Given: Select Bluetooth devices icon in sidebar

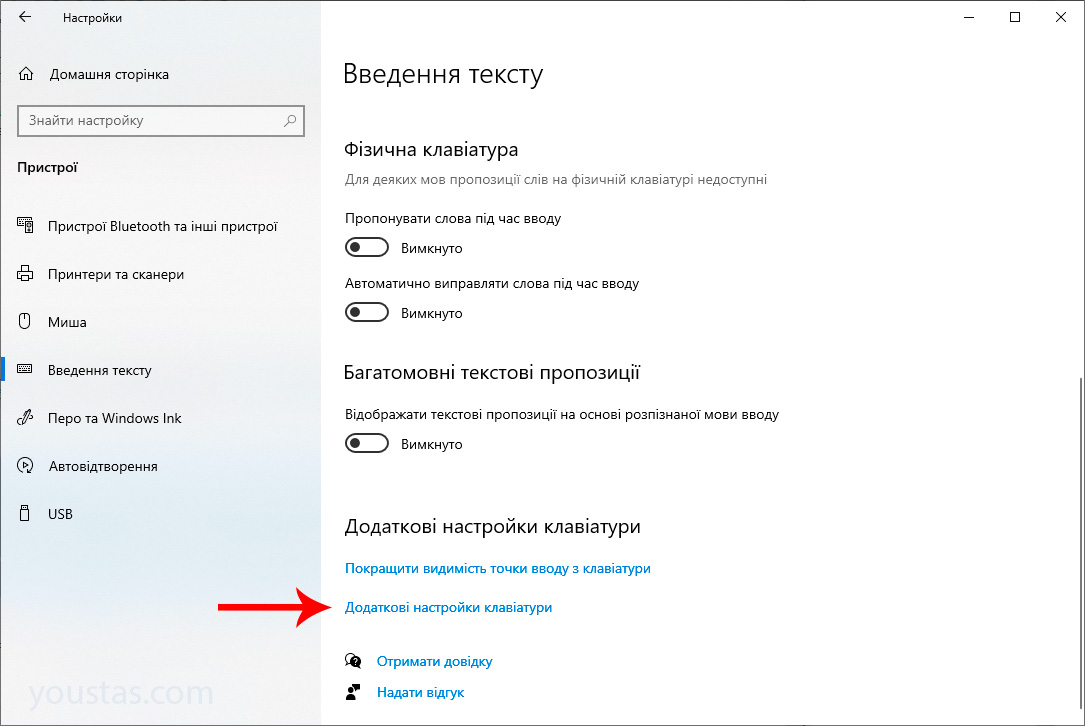Looking at the screenshot, I should point(25,225).
